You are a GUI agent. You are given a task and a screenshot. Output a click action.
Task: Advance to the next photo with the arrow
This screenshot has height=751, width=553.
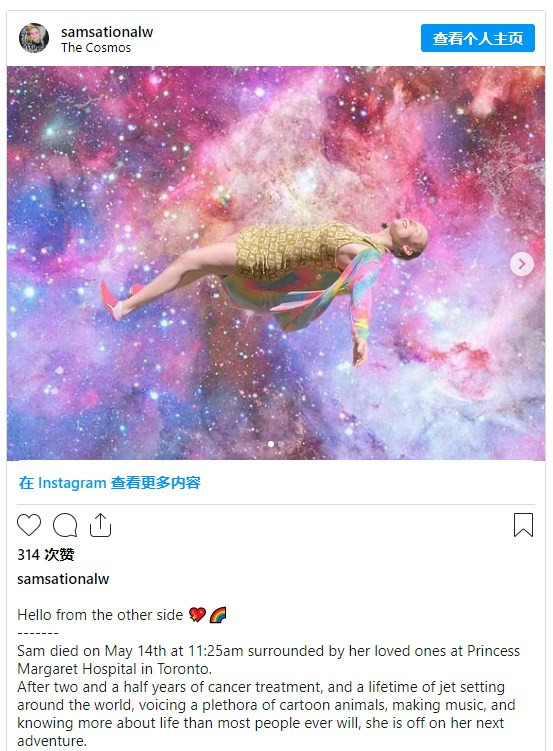pos(522,264)
